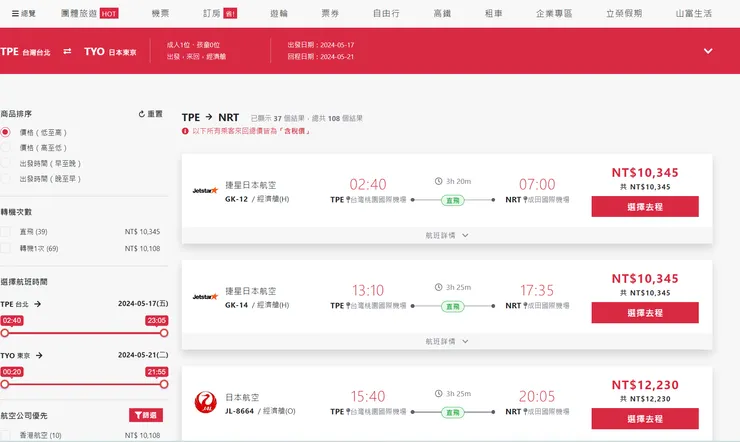Open 高鐵 menu
Image resolution: width=740 pixels, height=442 pixels.
442,13
